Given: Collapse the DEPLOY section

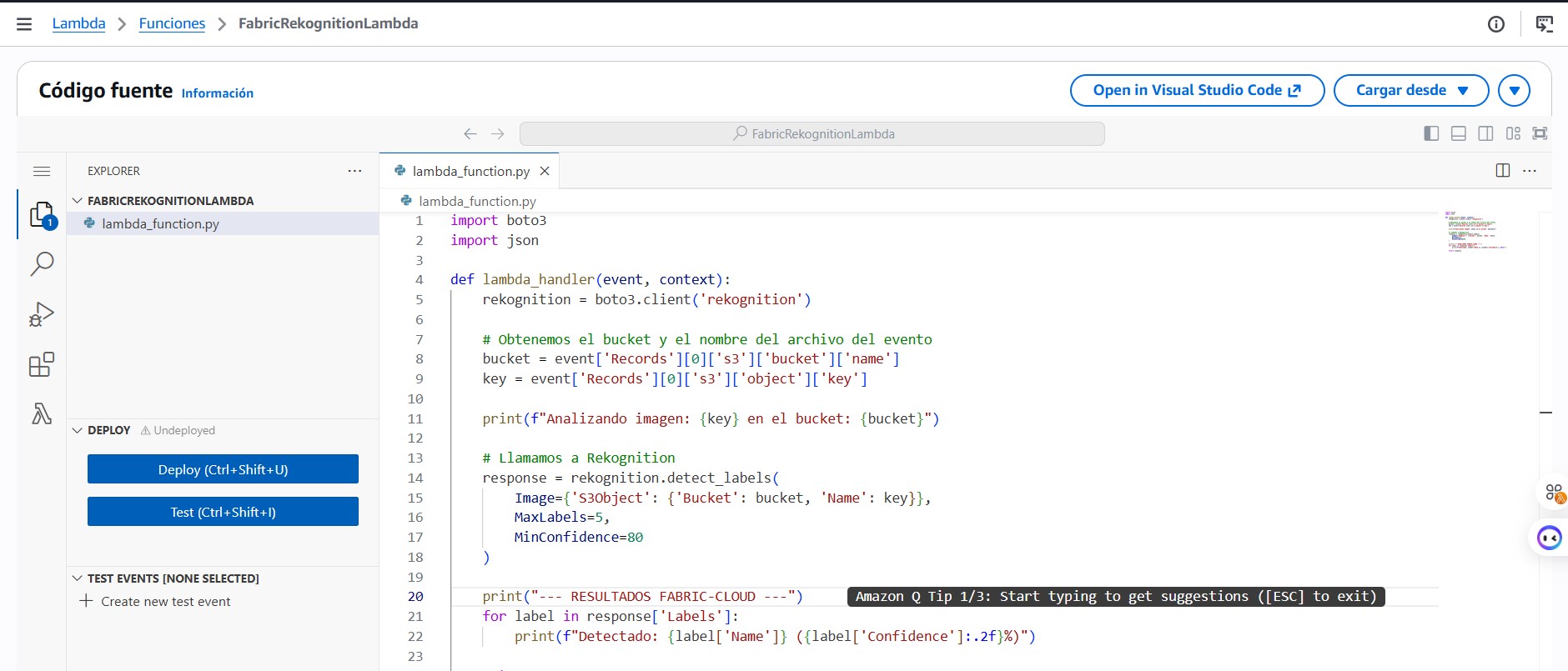Looking at the screenshot, I should coord(78,430).
